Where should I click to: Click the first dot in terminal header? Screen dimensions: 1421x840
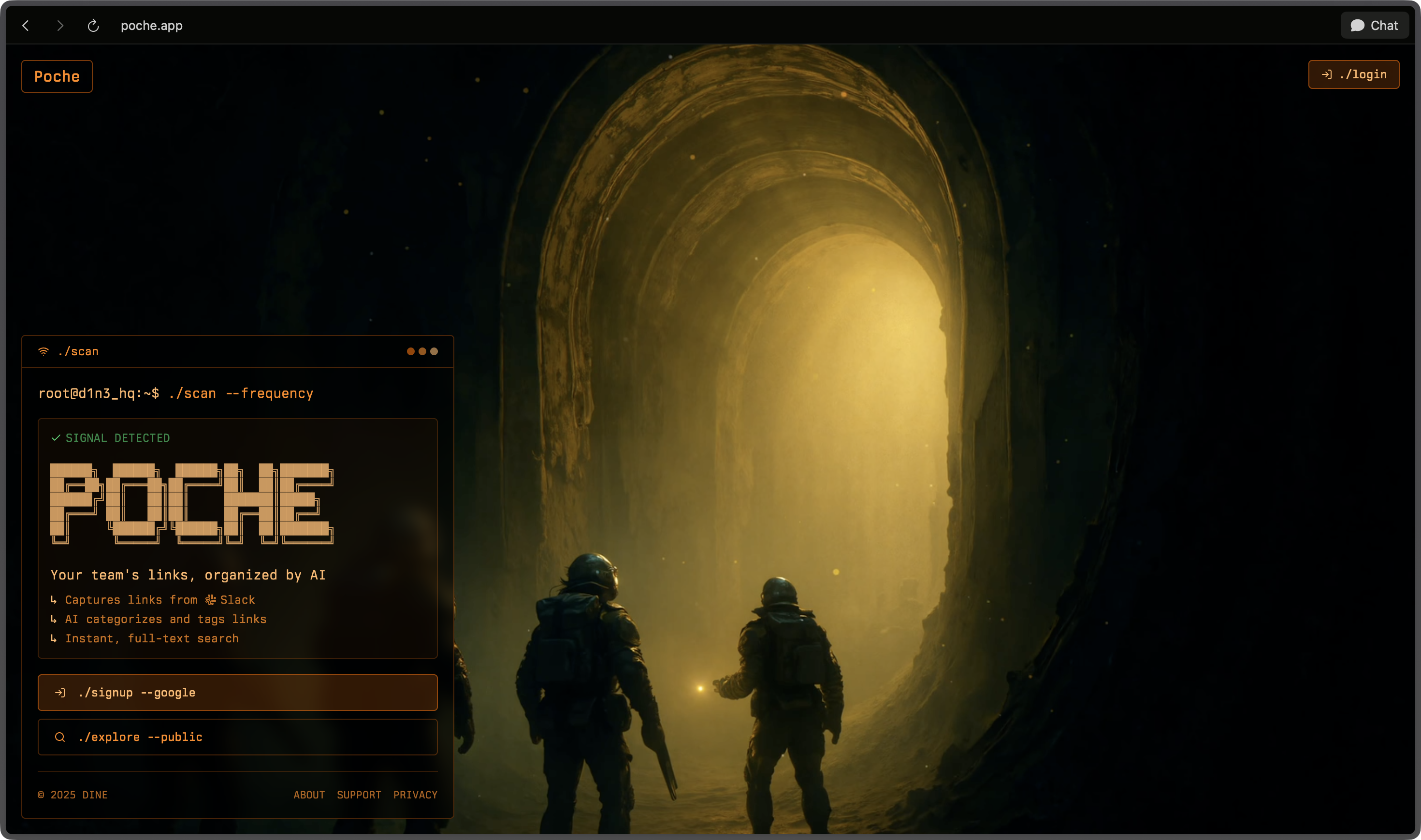[x=410, y=351]
